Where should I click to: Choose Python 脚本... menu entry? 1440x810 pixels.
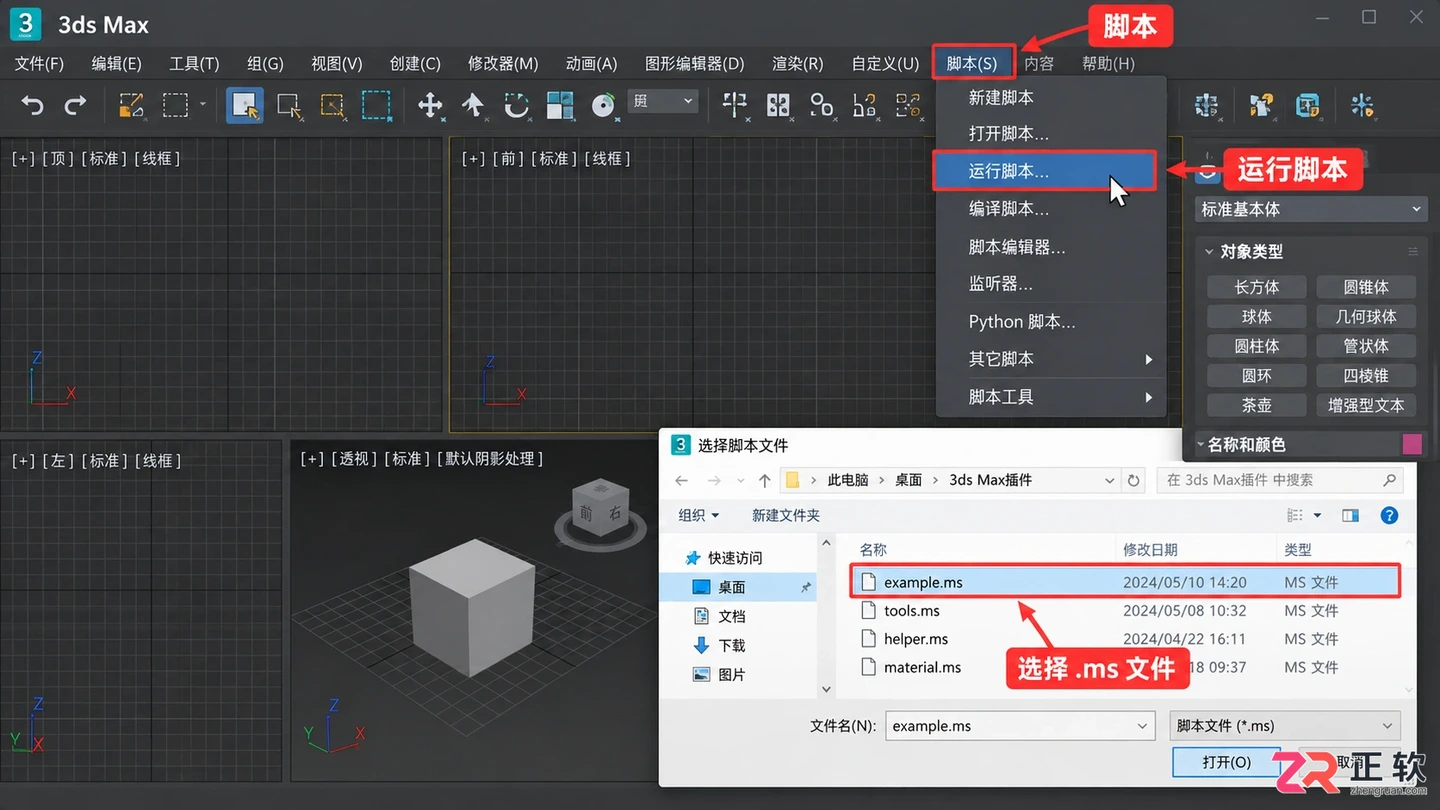click(x=1052, y=322)
